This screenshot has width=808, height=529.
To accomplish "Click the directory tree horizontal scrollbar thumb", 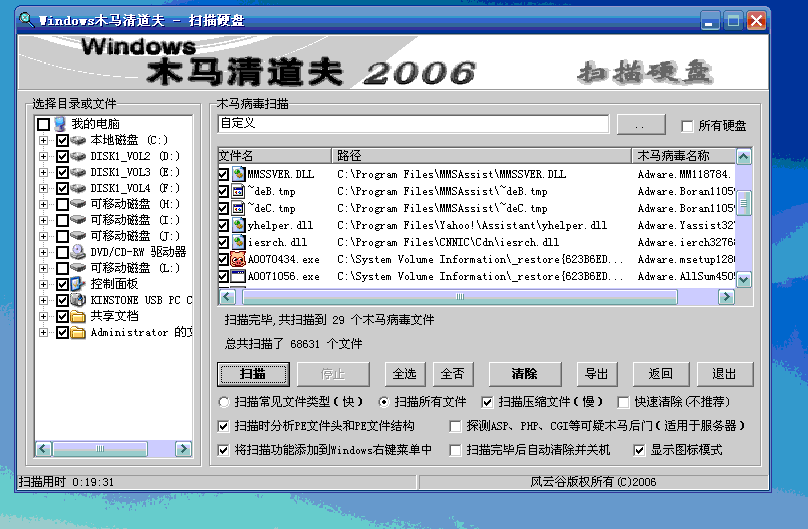I will [x=100, y=449].
